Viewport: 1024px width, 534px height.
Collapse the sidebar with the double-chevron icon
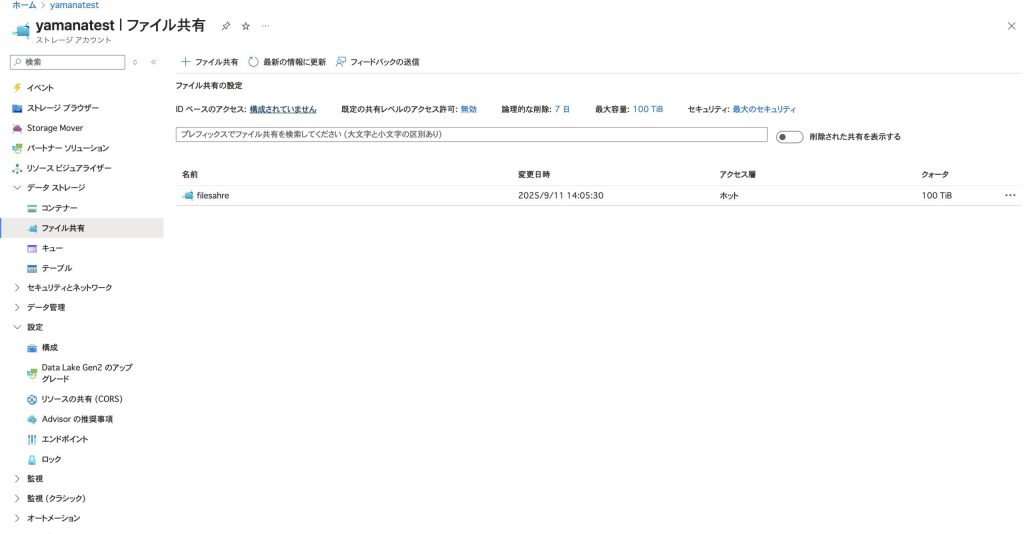153,62
